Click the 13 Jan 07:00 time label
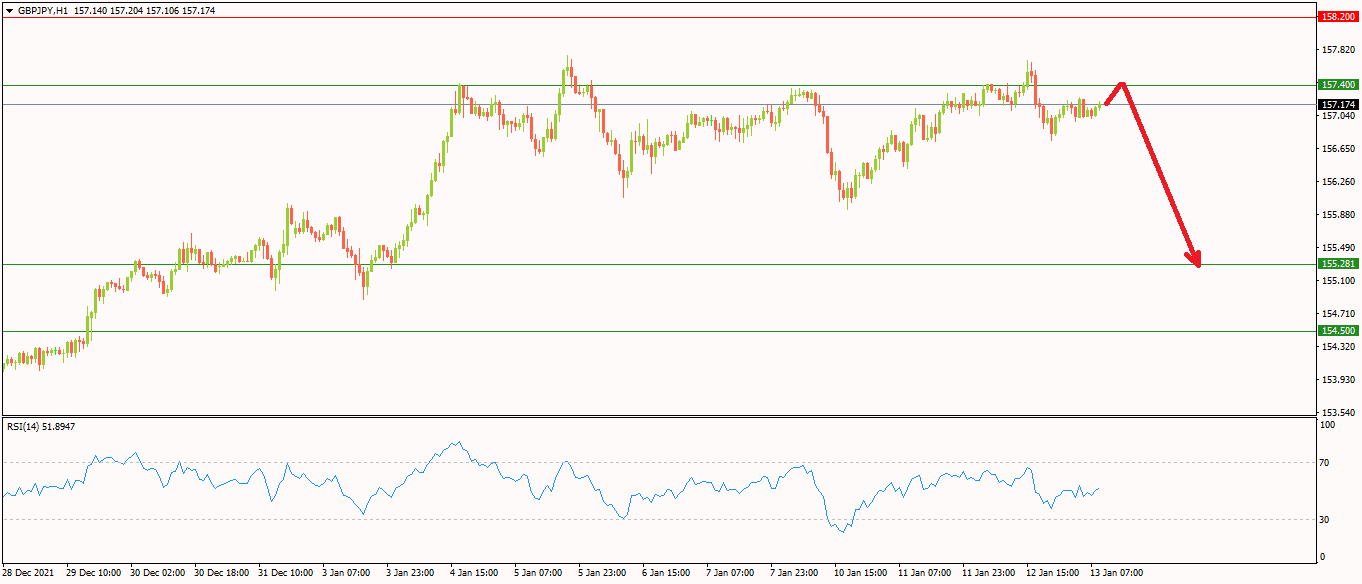This screenshot has width=1362, height=584. click(x=1117, y=573)
